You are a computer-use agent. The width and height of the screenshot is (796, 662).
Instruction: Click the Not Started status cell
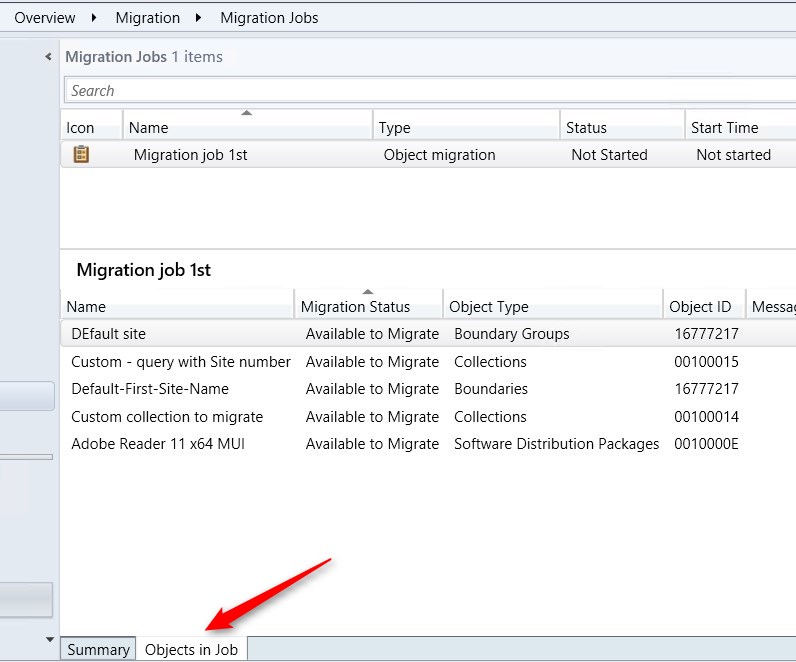click(x=609, y=154)
